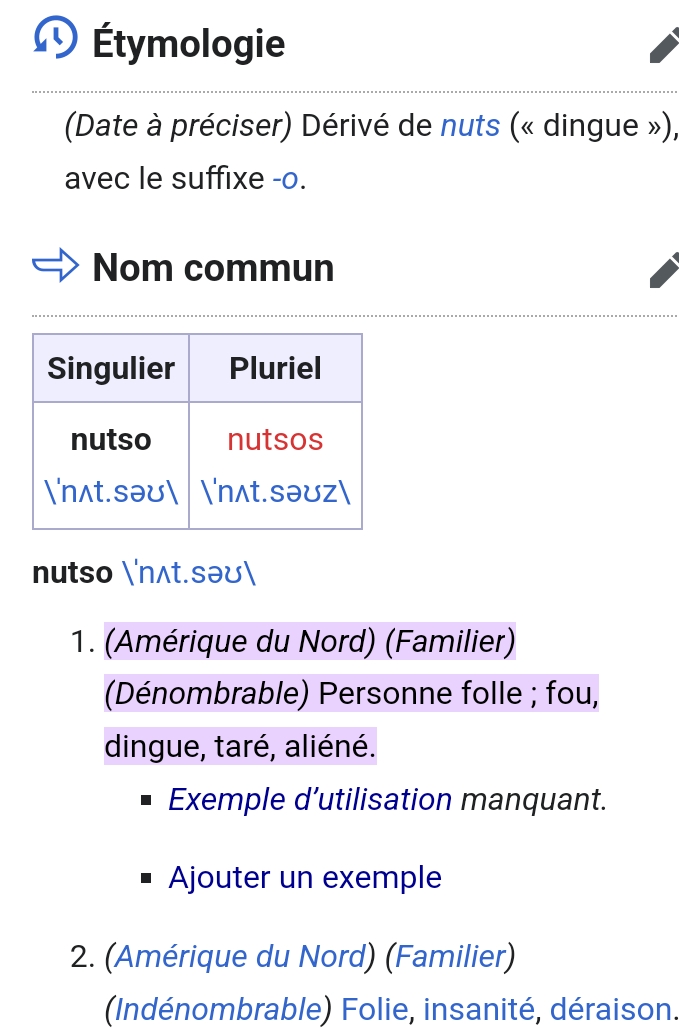Click the singular pronunciation in the table

(111, 492)
